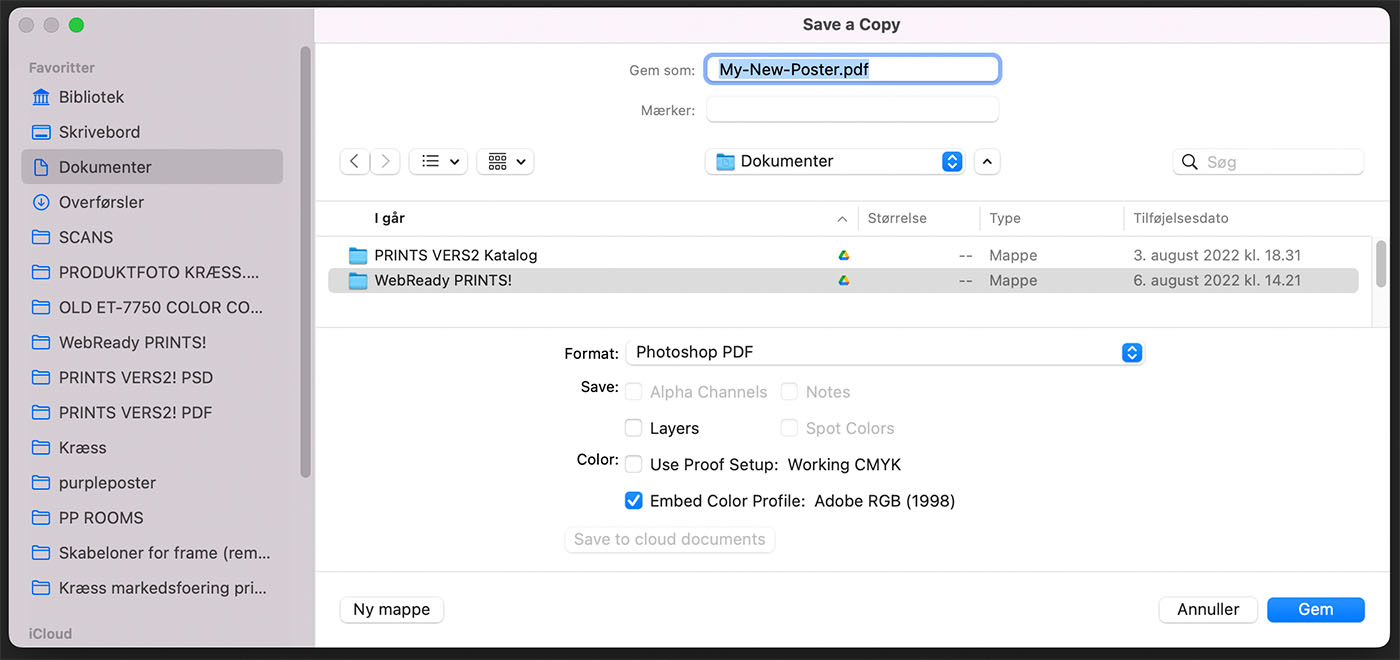
Task: Uncheck Embed Color Profile checkbox
Action: (x=633, y=500)
